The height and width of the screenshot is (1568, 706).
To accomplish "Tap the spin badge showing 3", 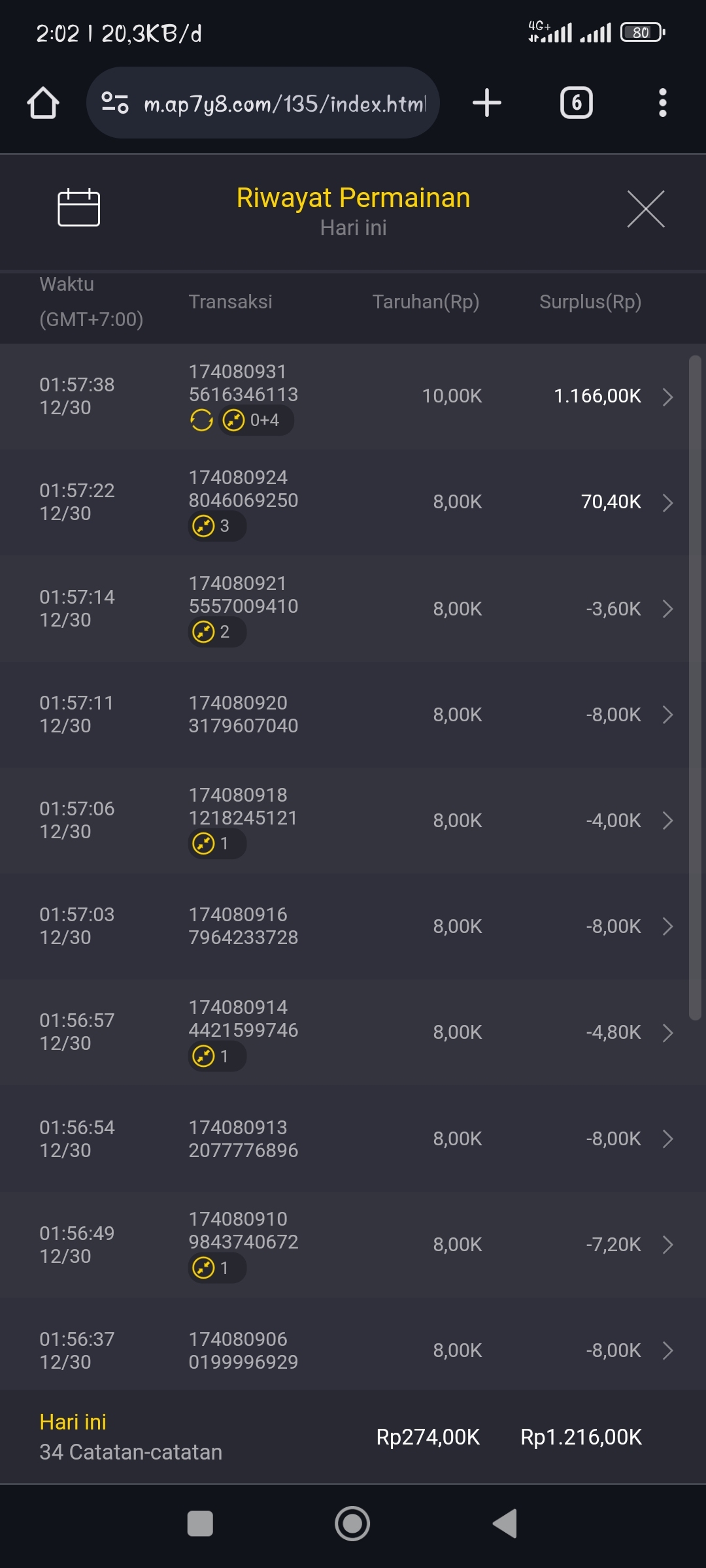I will click(x=216, y=526).
